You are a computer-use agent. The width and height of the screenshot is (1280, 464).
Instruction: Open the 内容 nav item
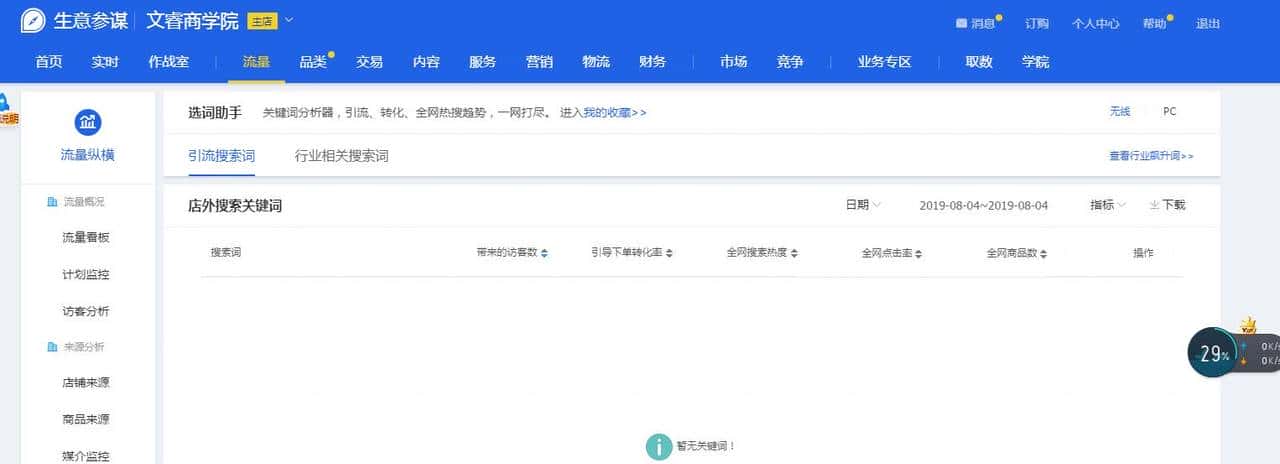coord(426,62)
